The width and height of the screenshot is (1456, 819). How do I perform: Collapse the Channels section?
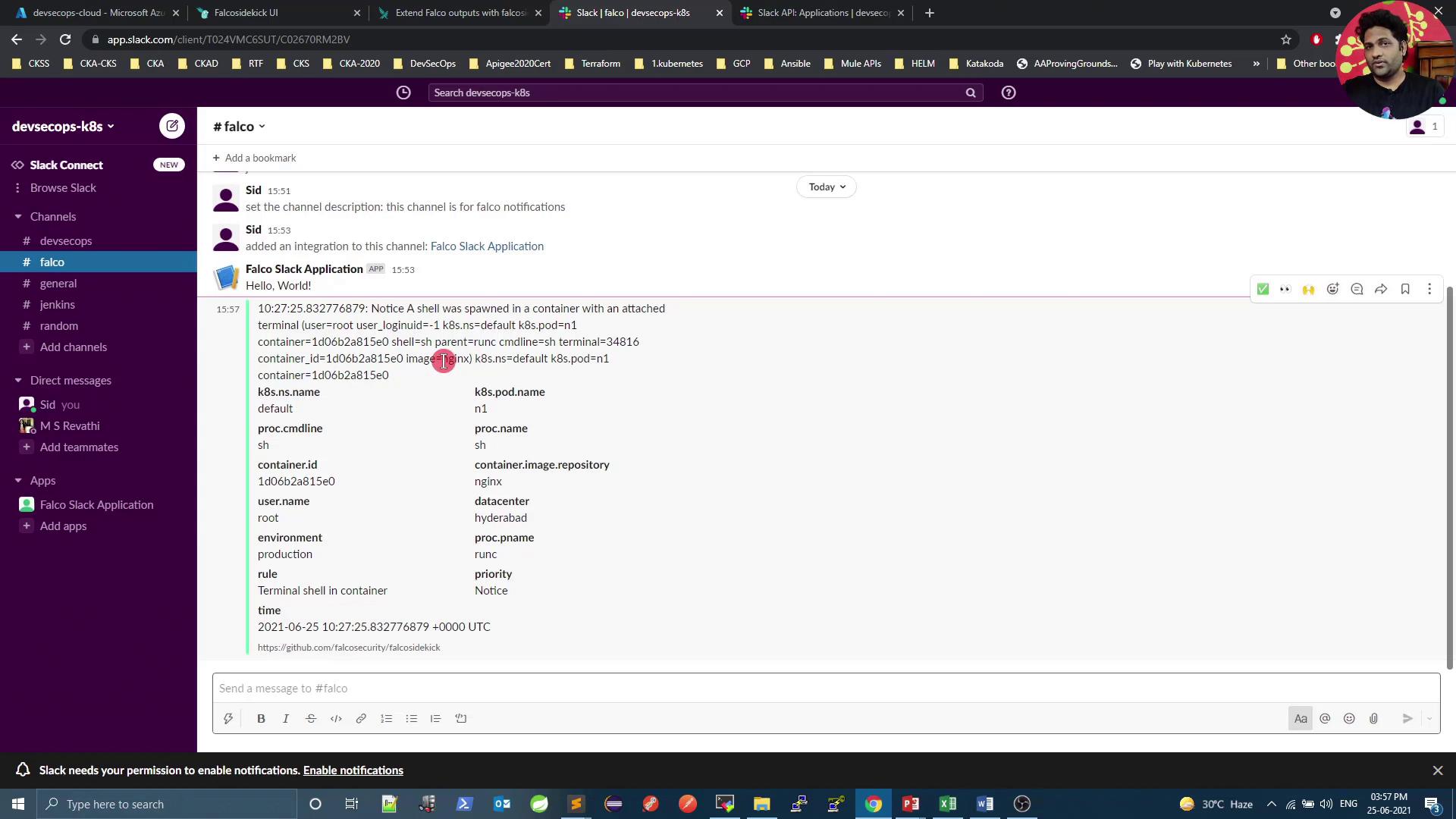(18, 217)
